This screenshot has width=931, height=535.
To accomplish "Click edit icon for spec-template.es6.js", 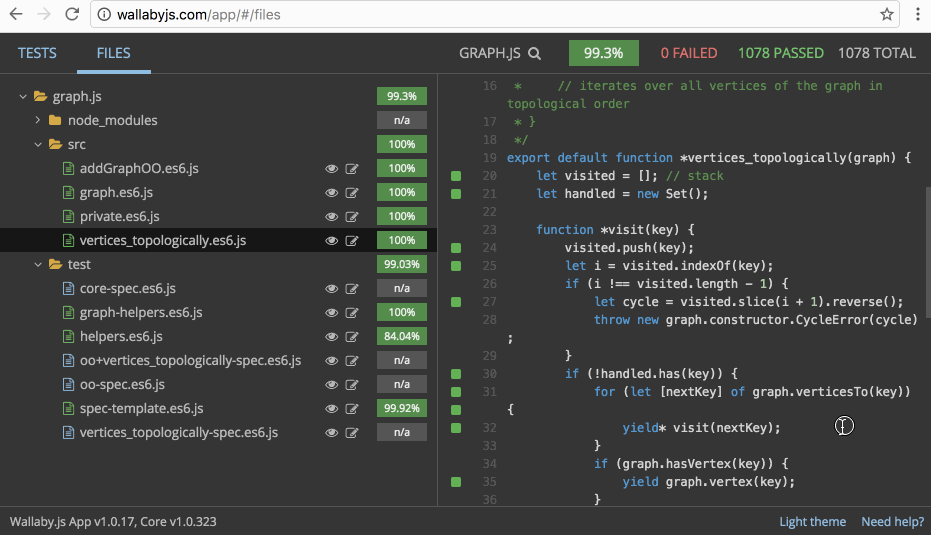I will (x=352, y=409).
